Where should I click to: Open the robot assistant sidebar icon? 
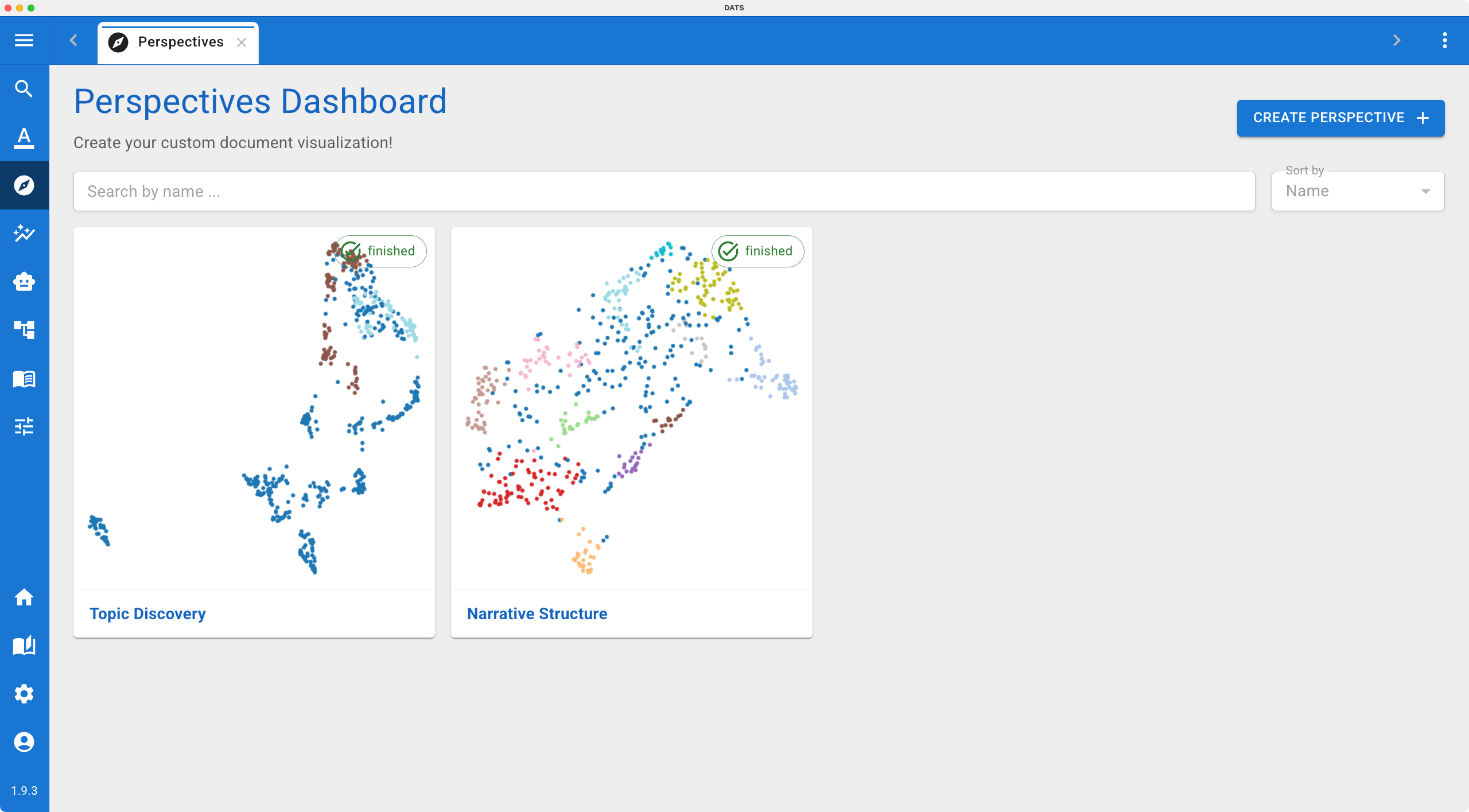[24, 282]
